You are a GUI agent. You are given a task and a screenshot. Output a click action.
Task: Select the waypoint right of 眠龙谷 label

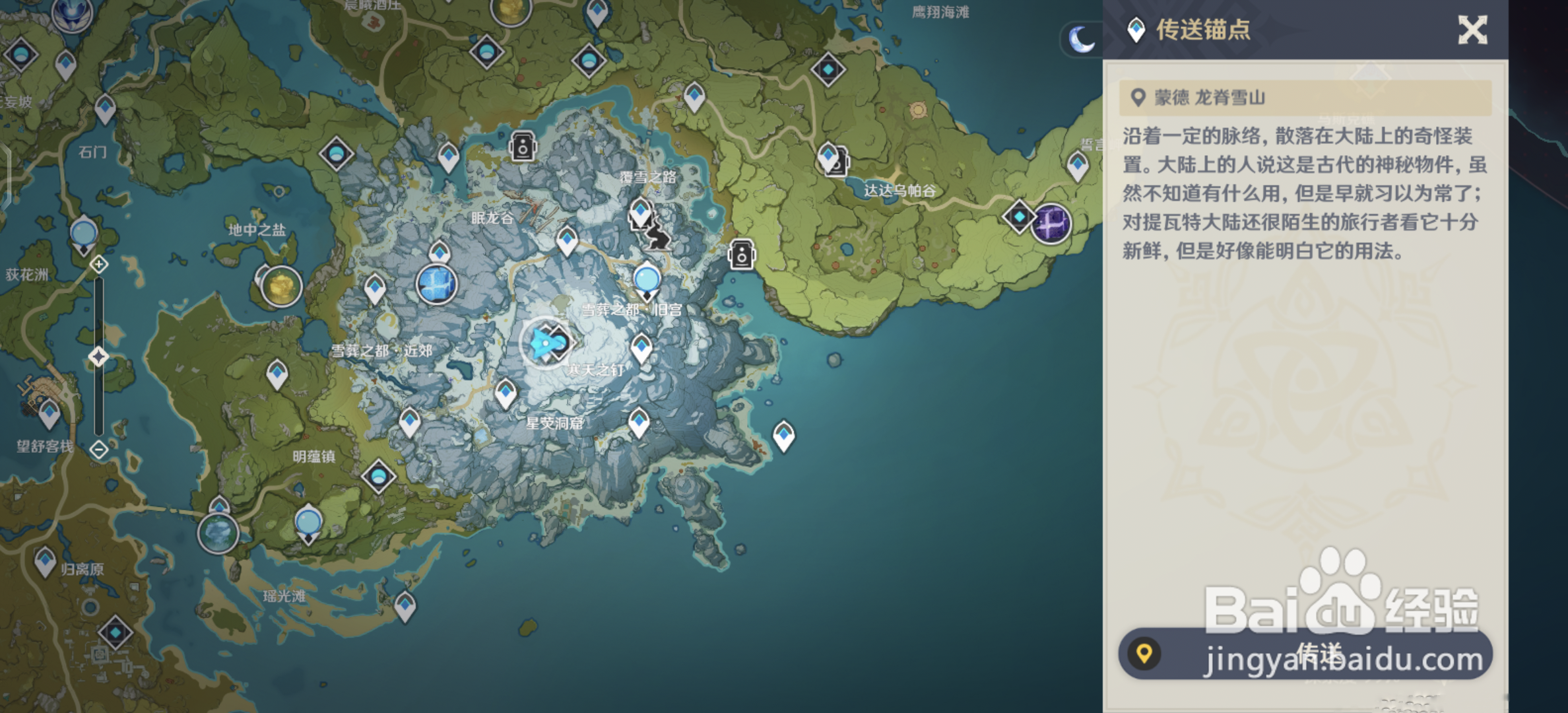567,241
